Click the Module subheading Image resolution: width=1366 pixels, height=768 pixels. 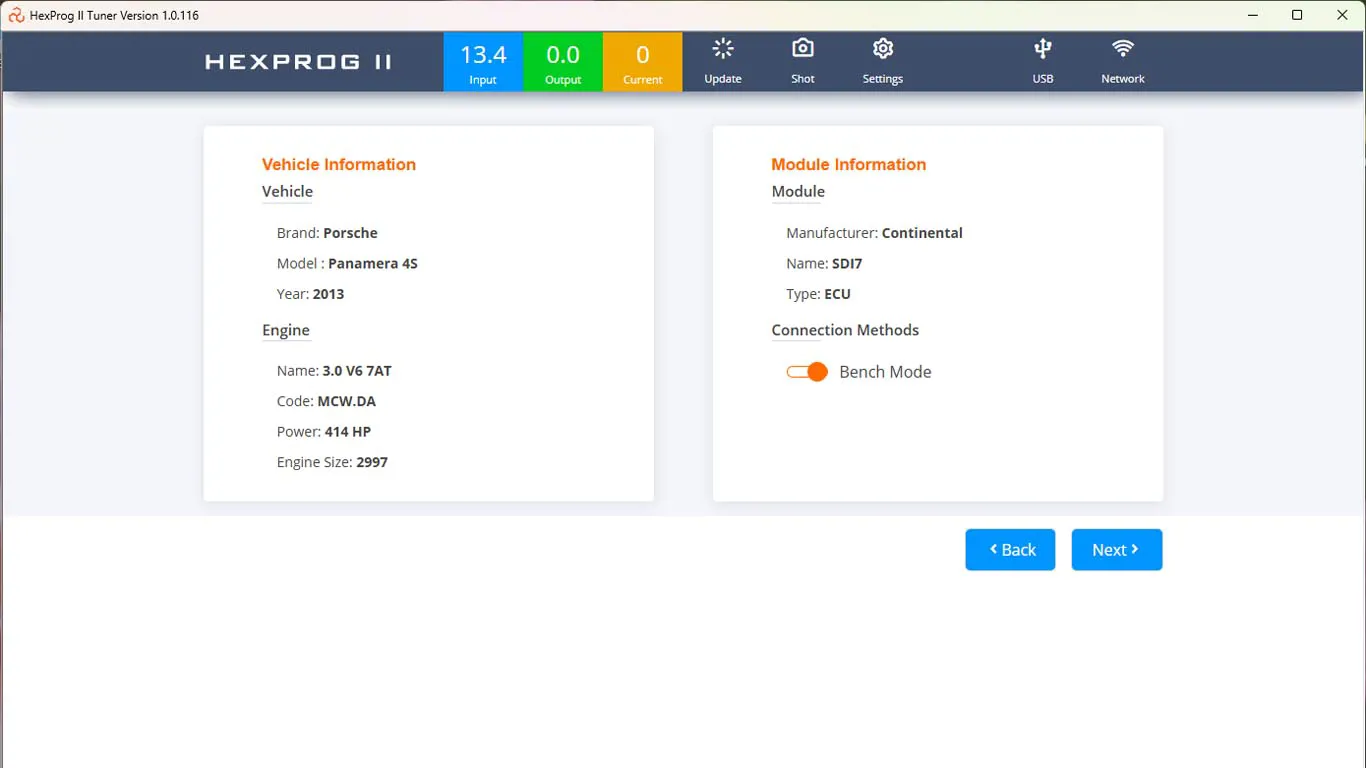(798, 192)
